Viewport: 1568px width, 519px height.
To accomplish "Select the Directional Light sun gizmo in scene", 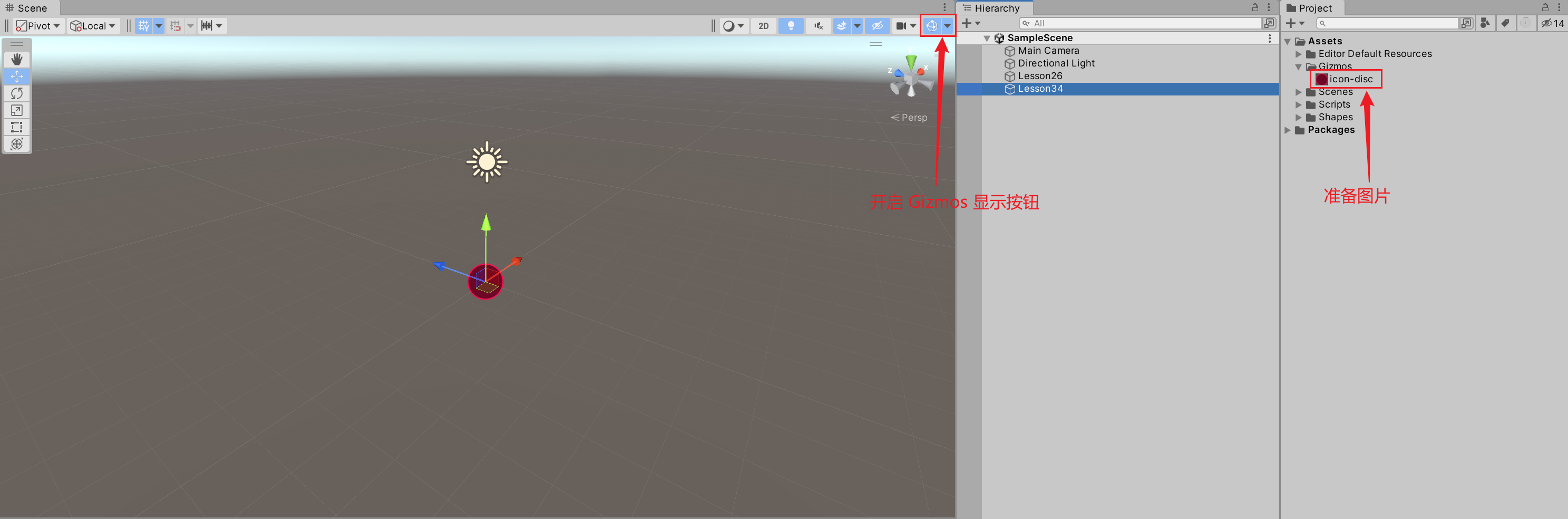I will click(x=486, y=162).
